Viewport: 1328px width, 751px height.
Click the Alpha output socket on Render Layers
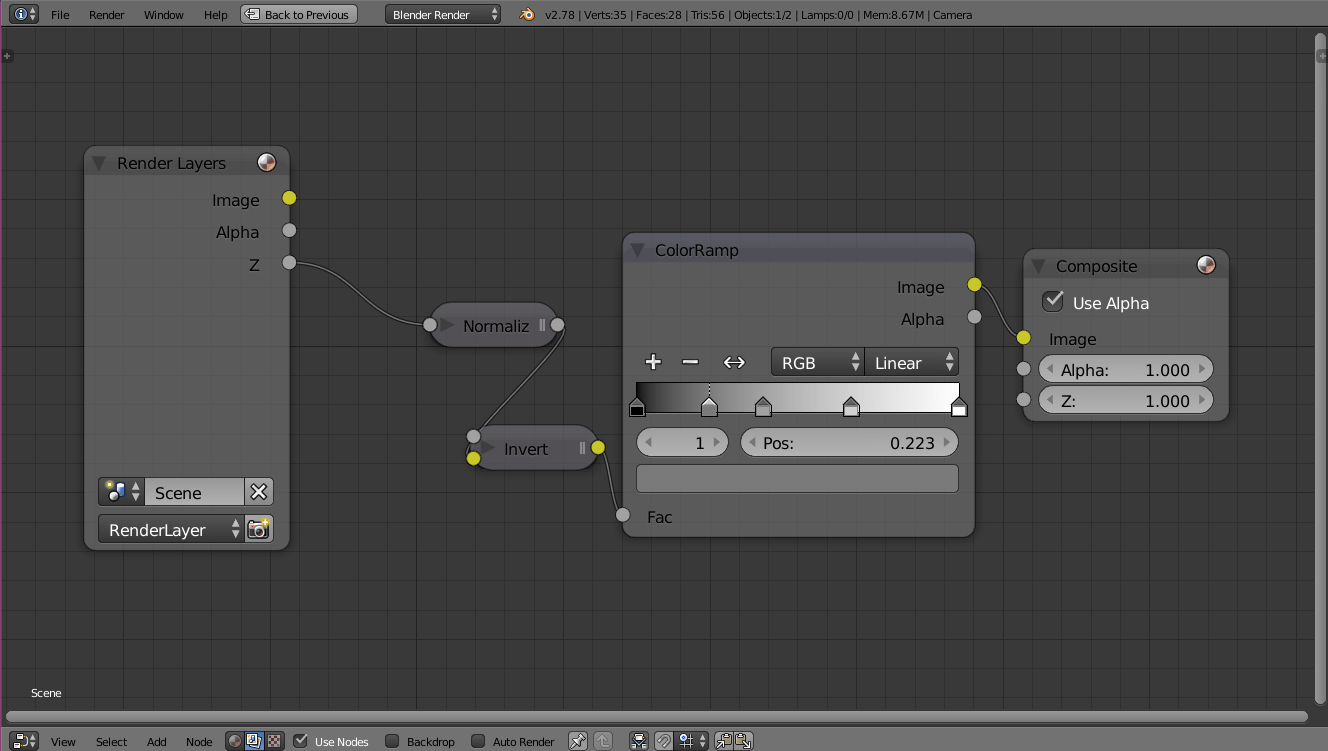(x=289, y=230)
